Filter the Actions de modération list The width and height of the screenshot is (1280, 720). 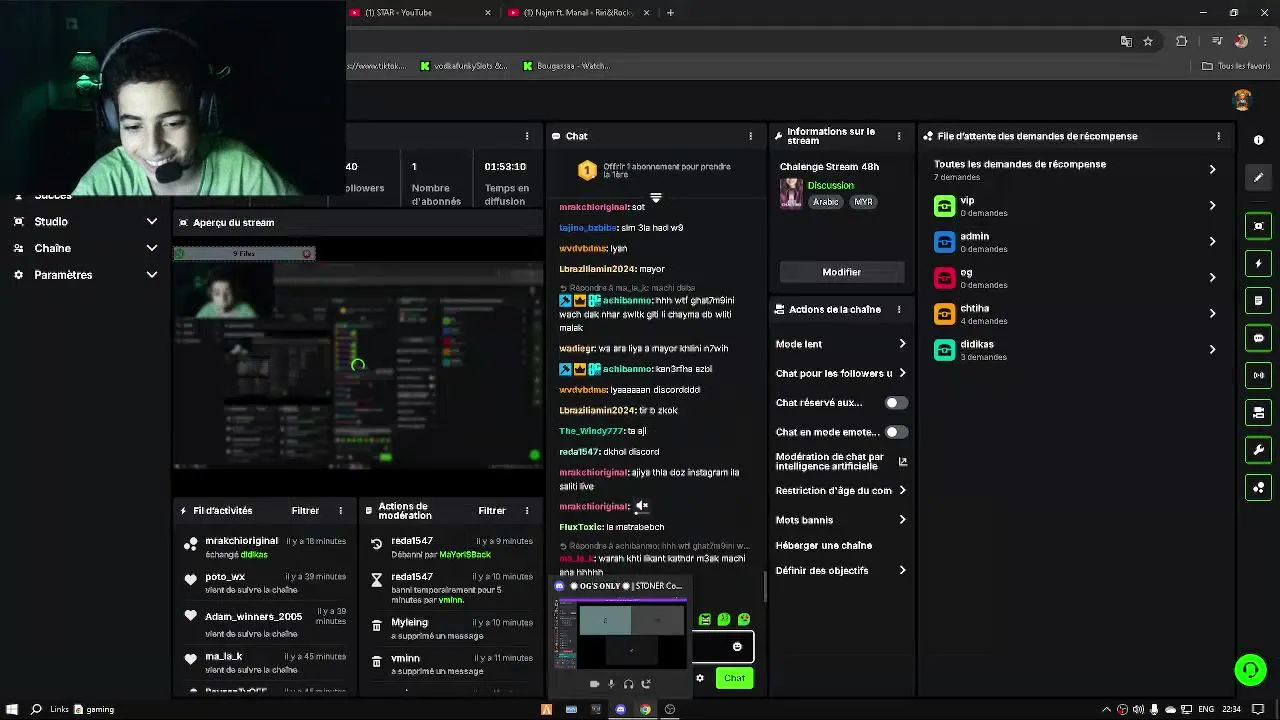tap(492, 511)
